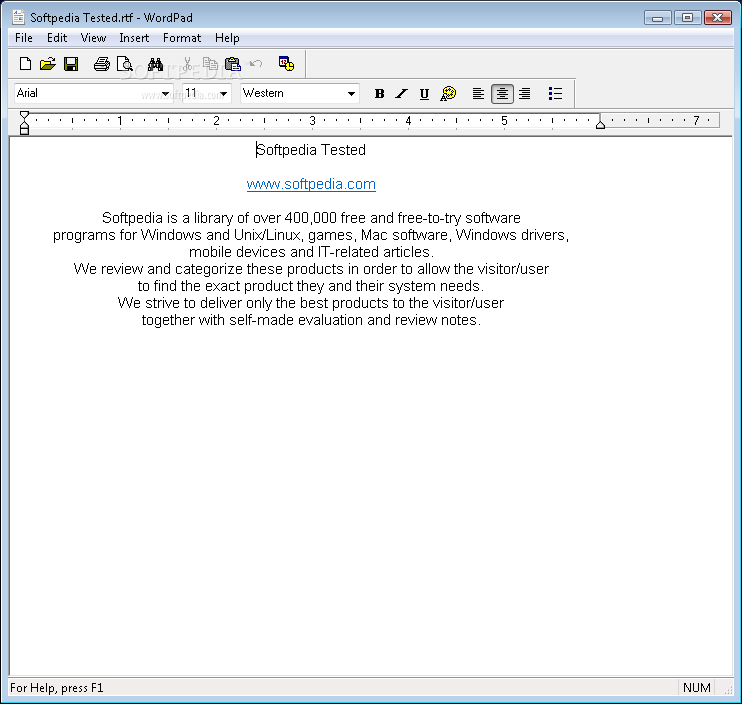The width and height of the screenshot is (742, 704).
Task: Click the Cut scissors icon
Action: (187, 64)
